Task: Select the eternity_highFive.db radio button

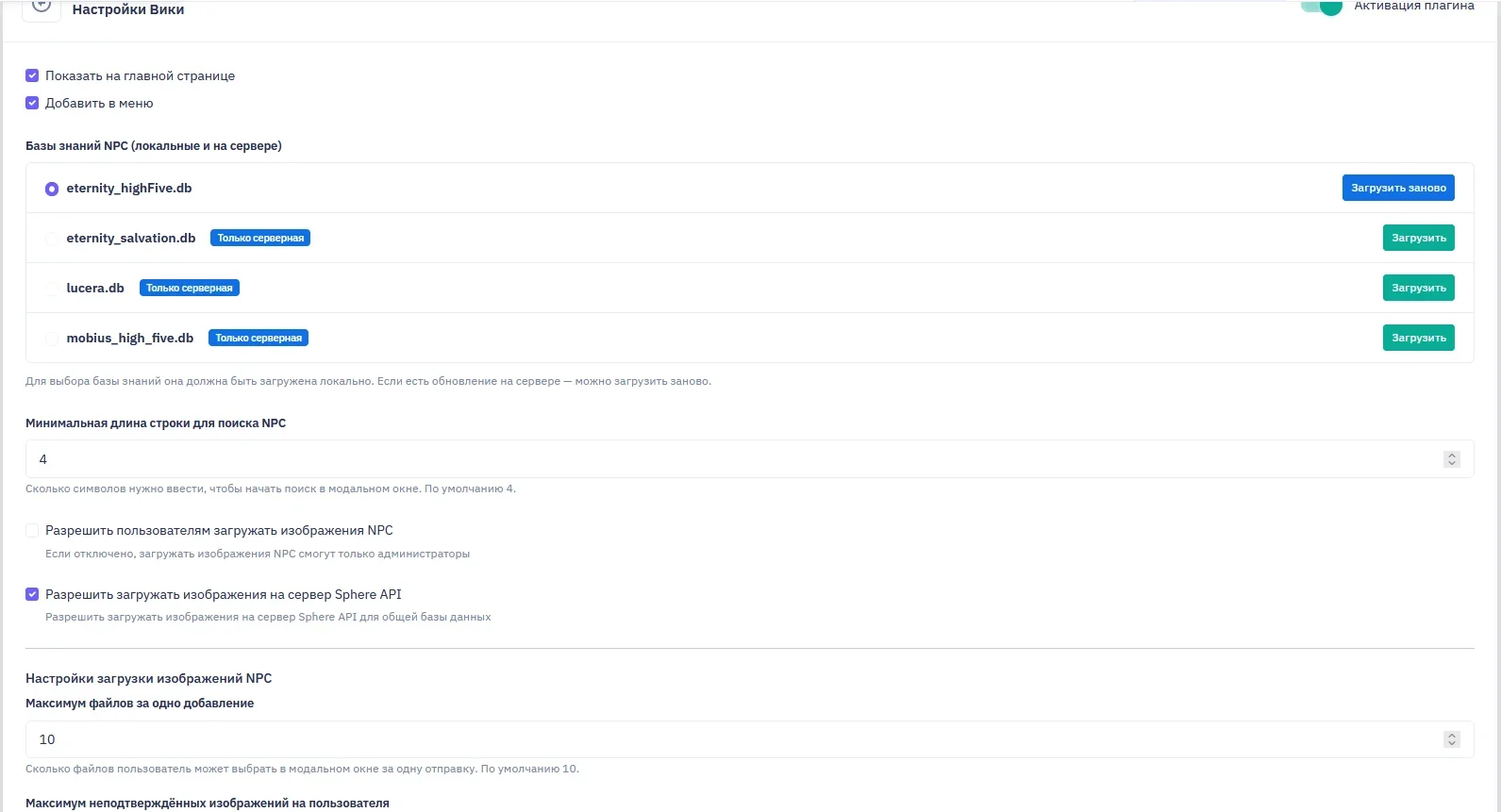Action: click(52, 189)
